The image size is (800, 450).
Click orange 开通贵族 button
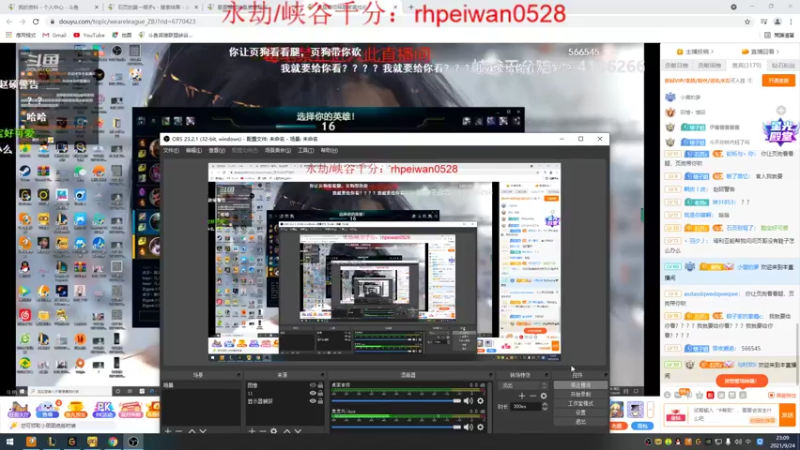coord(778,81)
